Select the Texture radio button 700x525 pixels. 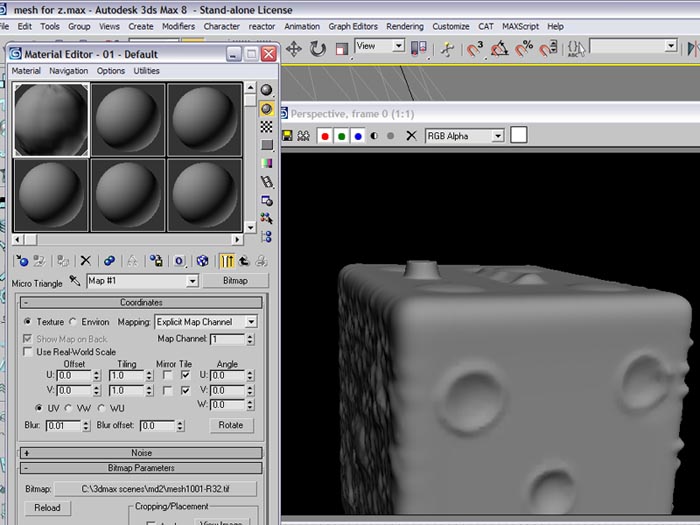pyautogui.click(x=28, y=321)
